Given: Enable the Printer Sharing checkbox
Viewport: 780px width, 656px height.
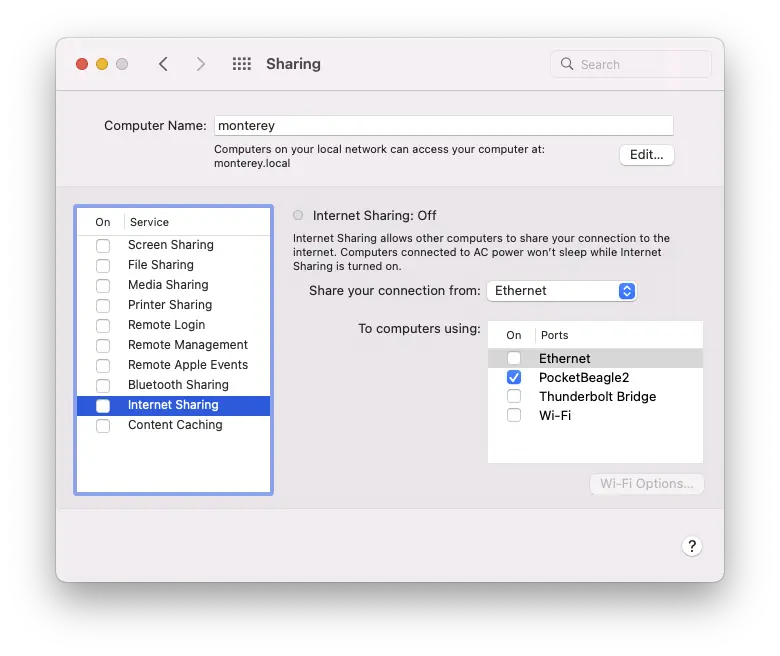Looking at the screenshot, I should pos(103,305).
